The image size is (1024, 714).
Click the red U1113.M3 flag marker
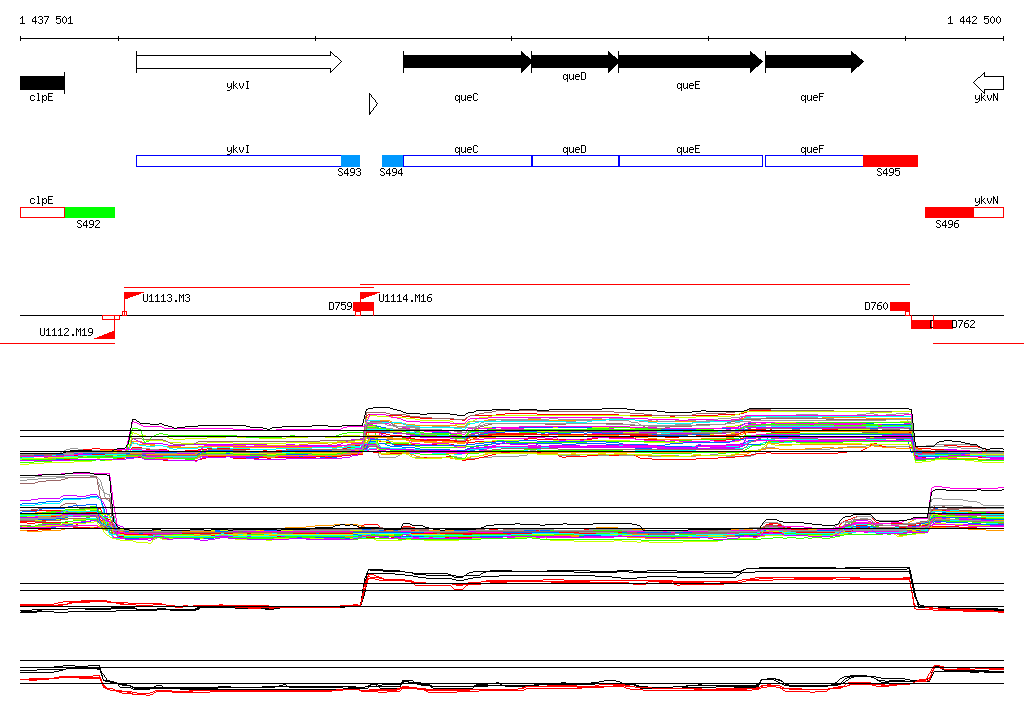point(133,297)
